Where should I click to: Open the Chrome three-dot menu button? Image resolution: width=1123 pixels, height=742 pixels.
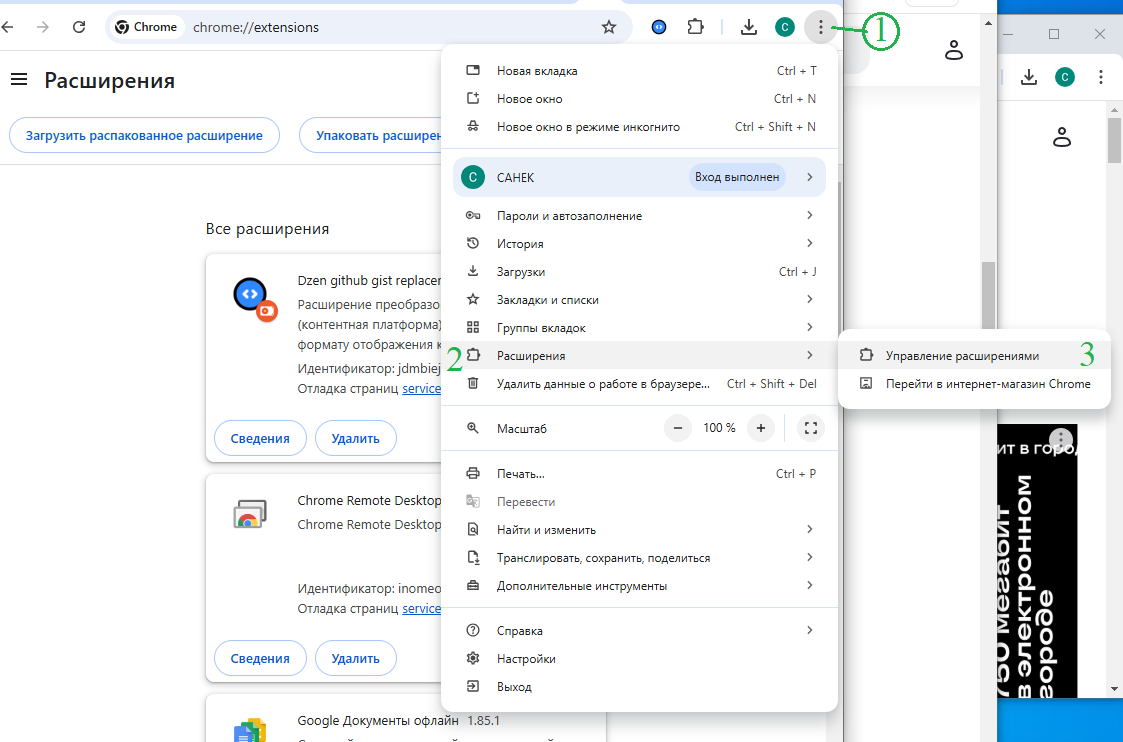(x=821, y=27)
